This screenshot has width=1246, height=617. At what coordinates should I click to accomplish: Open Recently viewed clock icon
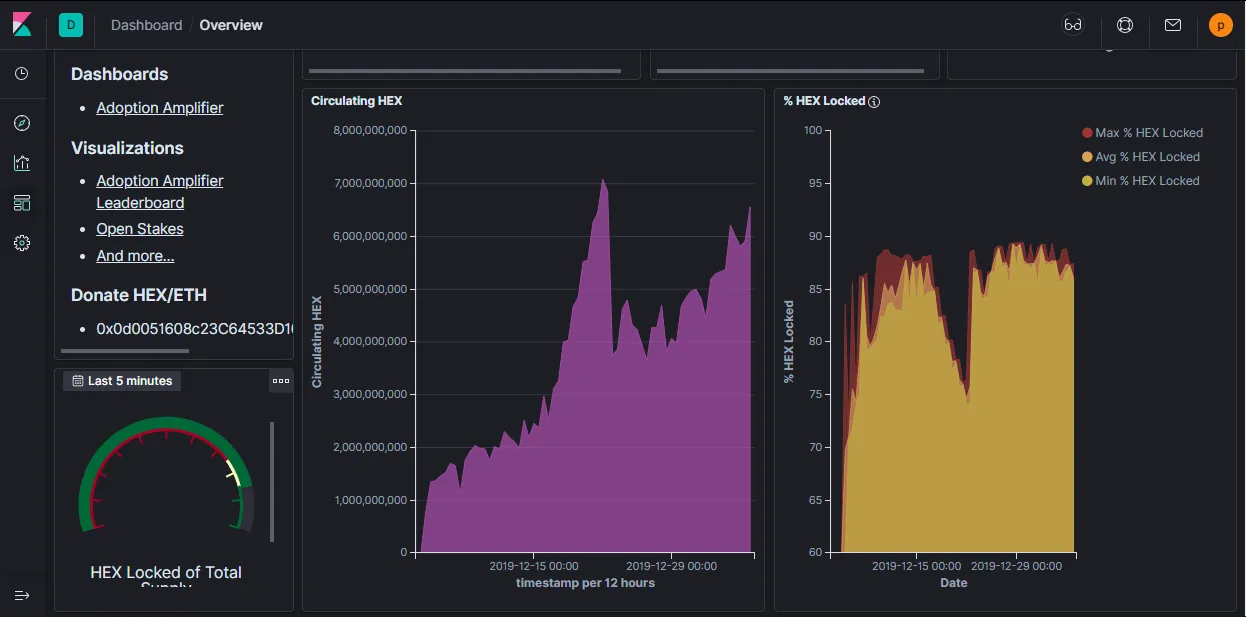tap(22, 74)
